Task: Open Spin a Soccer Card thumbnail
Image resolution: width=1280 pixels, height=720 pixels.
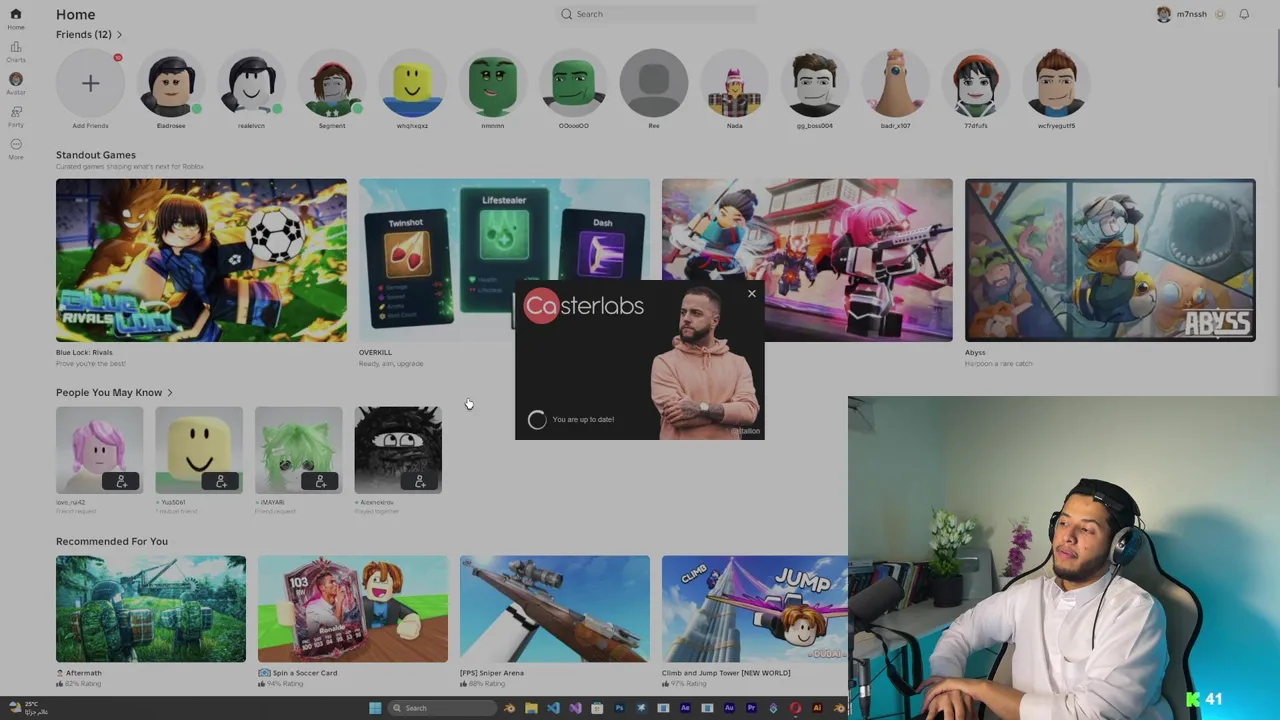Action: point(353,609)
